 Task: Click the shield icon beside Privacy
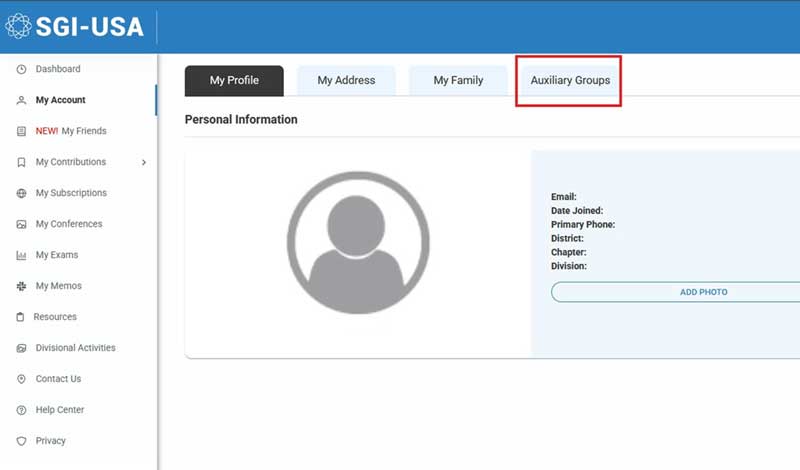(x=21, y=441)
